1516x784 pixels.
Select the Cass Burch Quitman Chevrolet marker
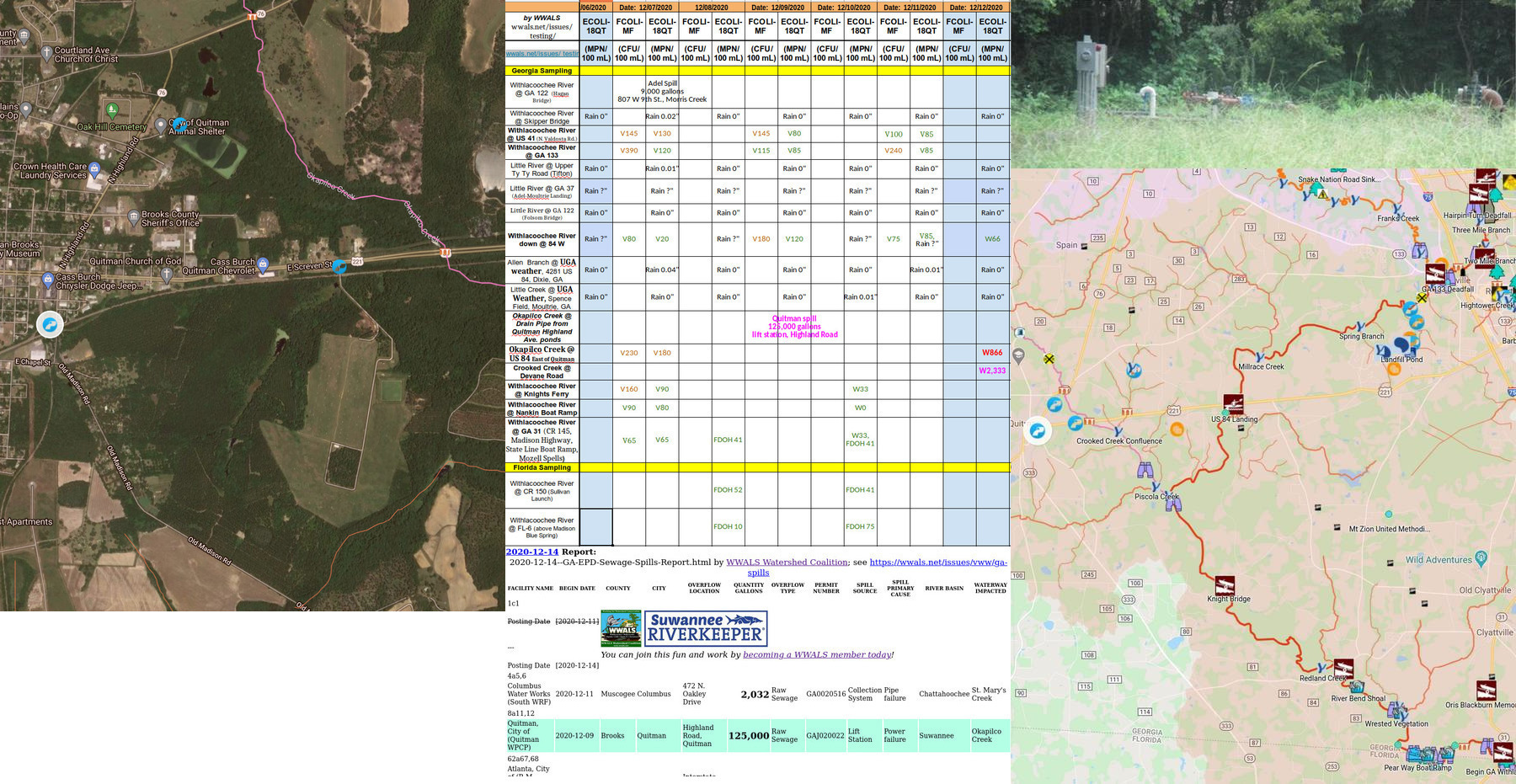tap(263, 264)
